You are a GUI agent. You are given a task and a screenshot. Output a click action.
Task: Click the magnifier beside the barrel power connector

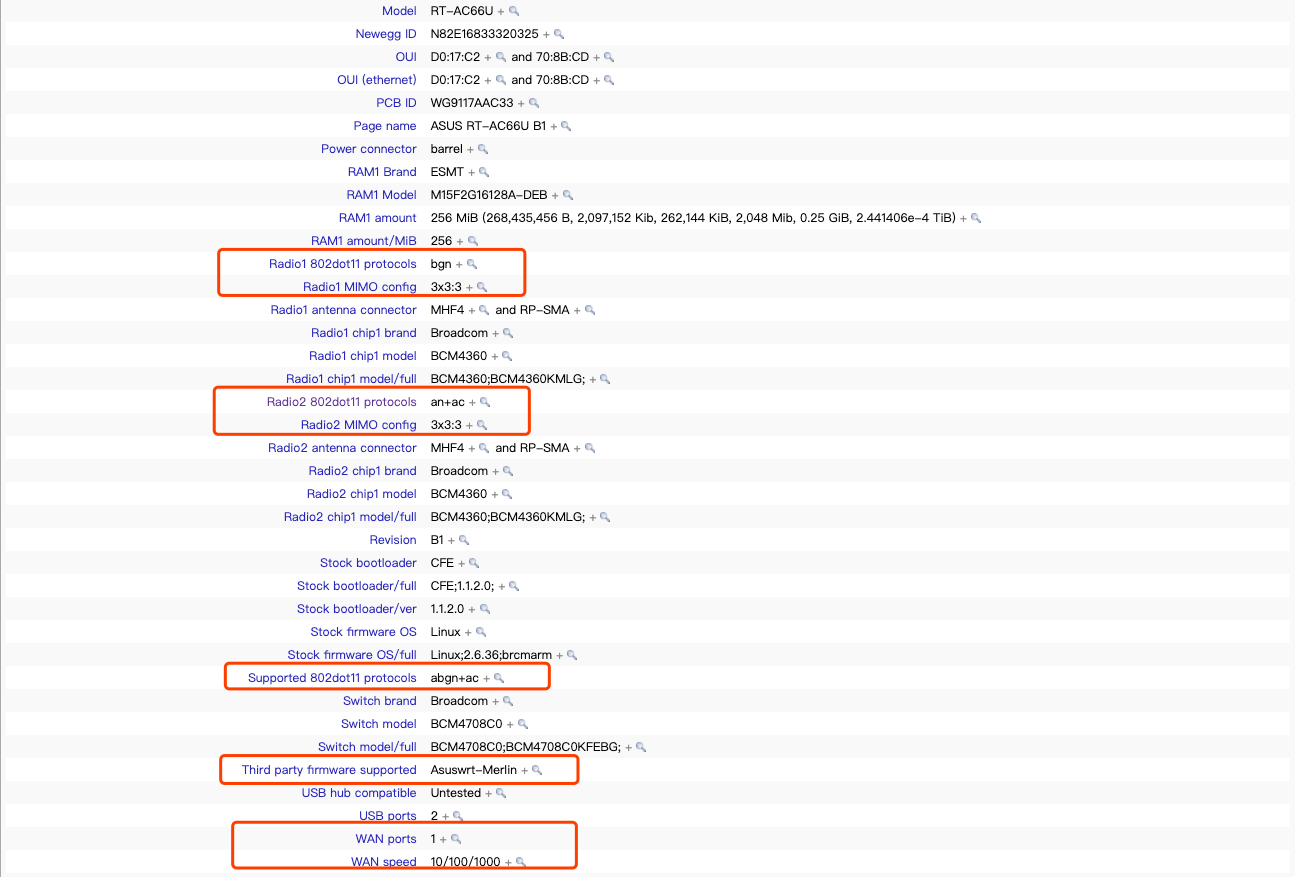click(483, 149)
